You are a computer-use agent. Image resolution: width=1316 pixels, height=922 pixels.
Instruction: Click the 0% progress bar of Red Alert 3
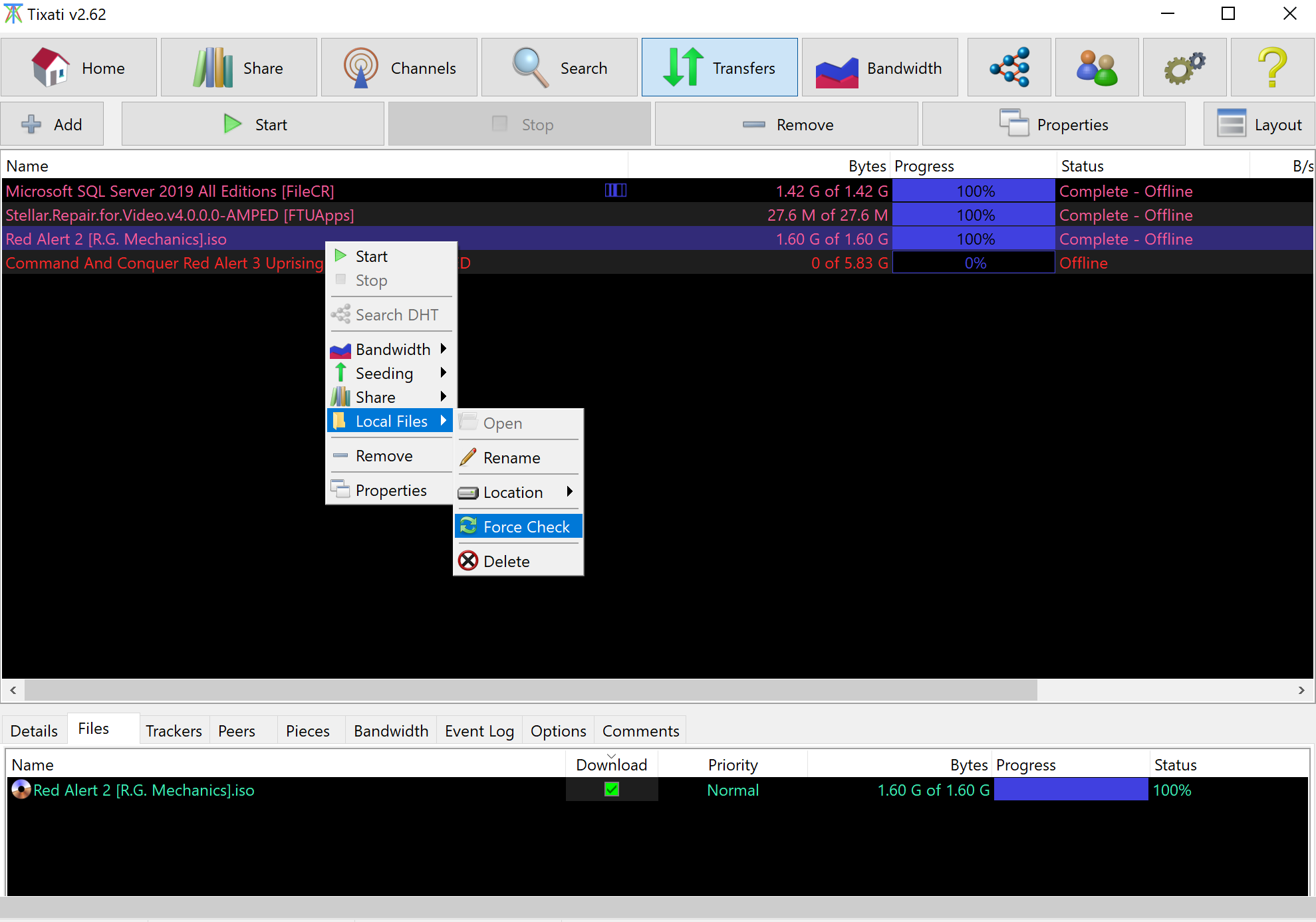pyautogui.click(x=974, y=263)
